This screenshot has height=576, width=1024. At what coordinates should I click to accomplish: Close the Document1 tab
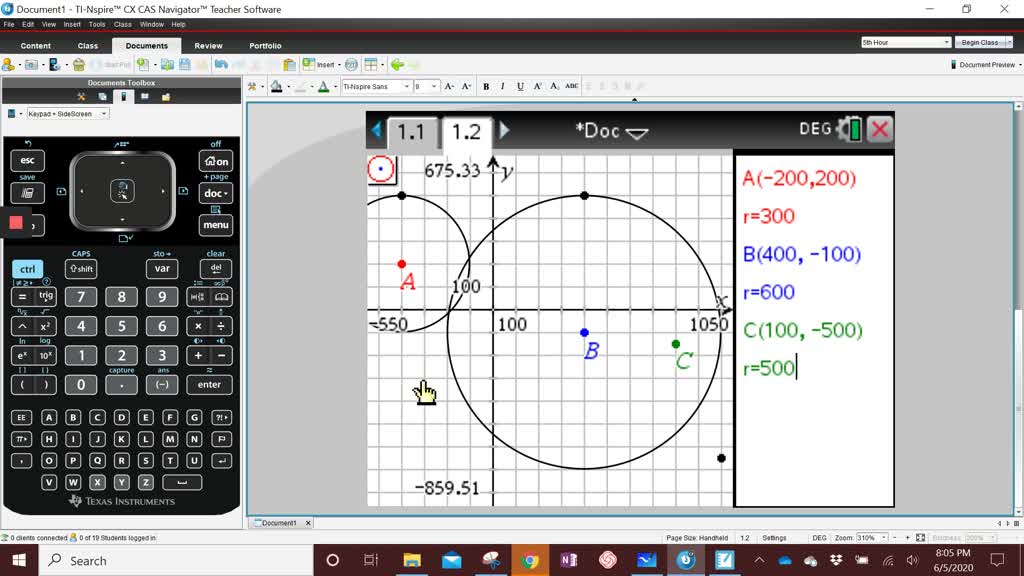[x=308, y=523]
